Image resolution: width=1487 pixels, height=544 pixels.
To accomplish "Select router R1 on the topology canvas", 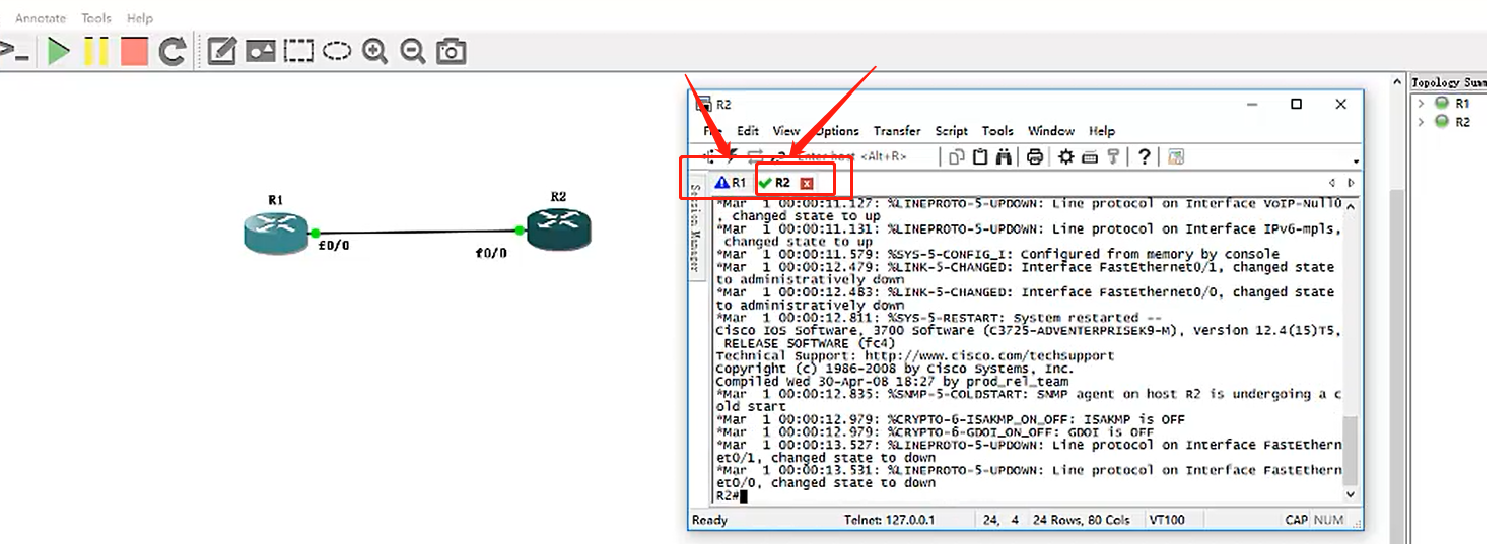I will click(276, 231).
